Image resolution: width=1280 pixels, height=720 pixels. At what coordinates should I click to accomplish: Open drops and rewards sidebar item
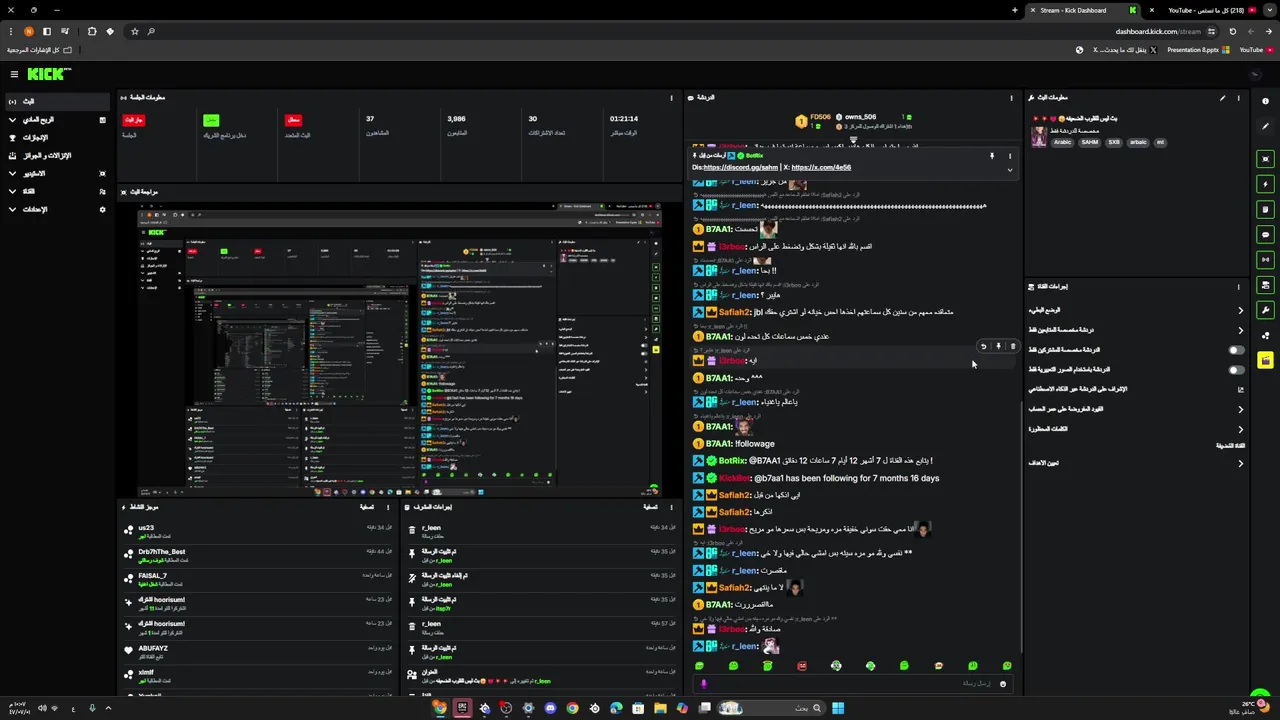pos(55,156)
